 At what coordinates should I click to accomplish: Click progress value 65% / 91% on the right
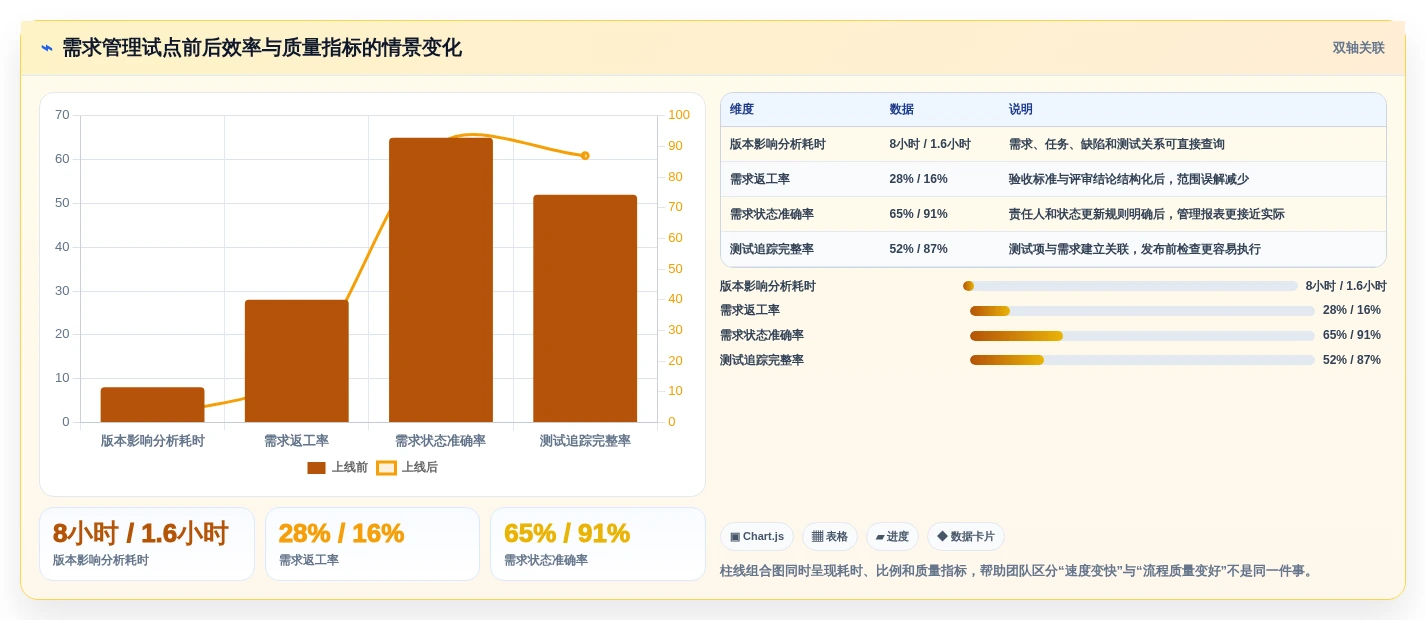click(x=1352, y=336)
